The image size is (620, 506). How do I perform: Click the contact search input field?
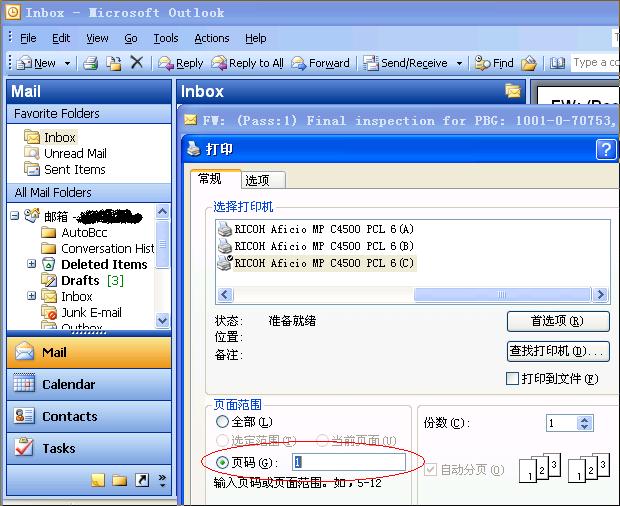(595, 63)
